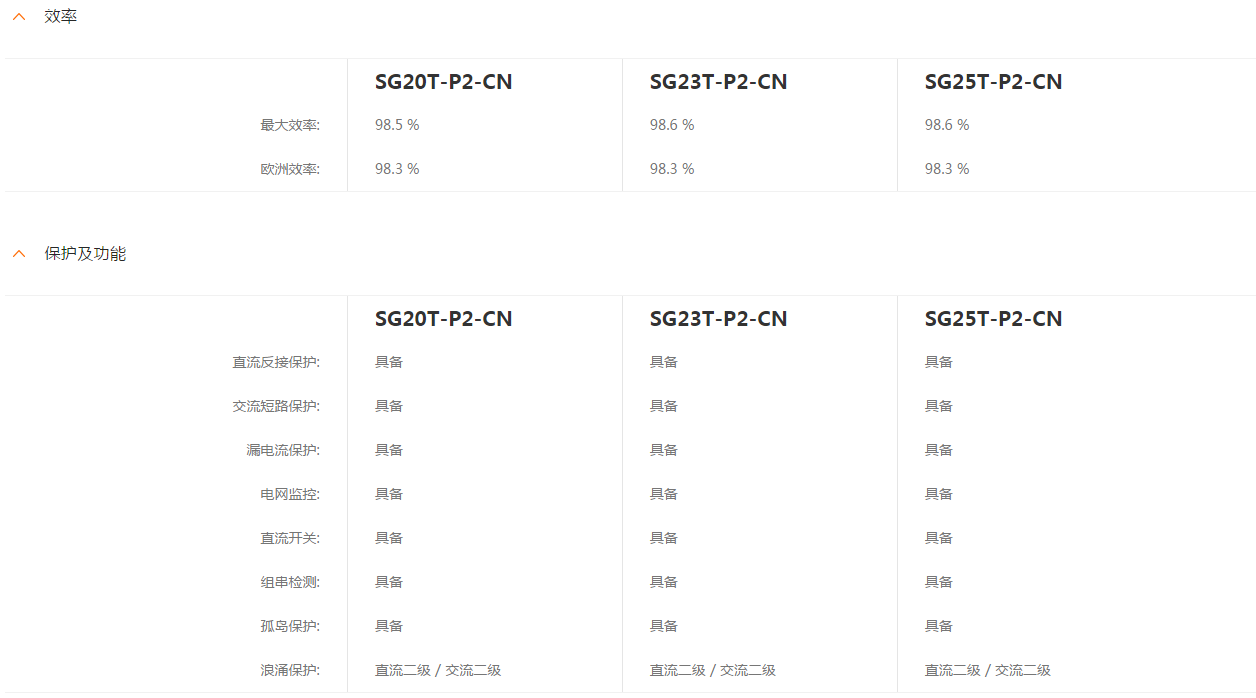Click the 电网监控 row label
The height and width of the screenshot is (698, 1256).
click(x=290, y=494)
